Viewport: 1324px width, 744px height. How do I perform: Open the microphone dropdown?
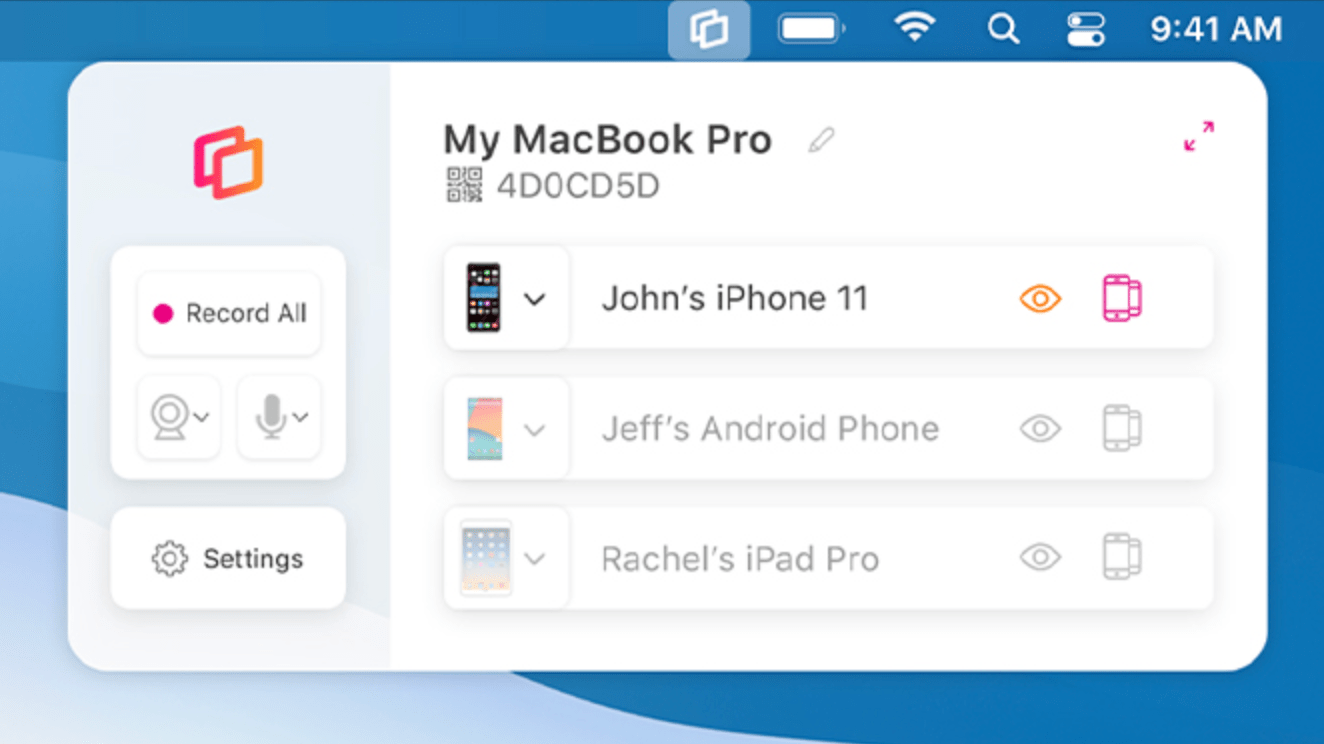click(x=279, y=417)
